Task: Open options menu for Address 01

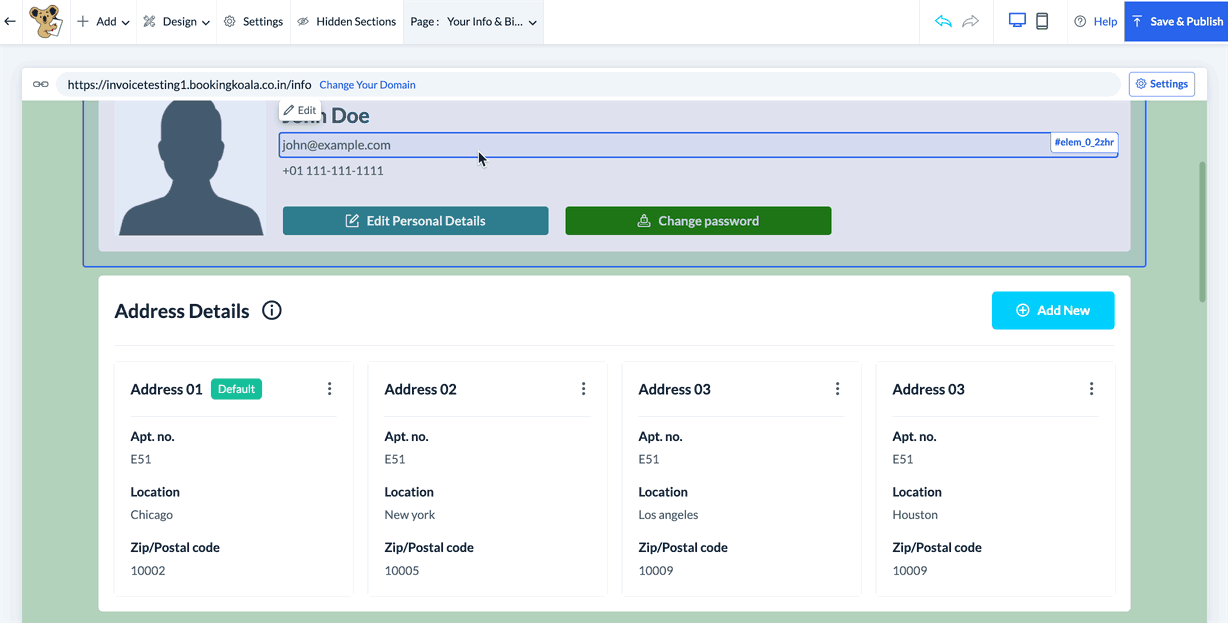Action: [330, 389]
